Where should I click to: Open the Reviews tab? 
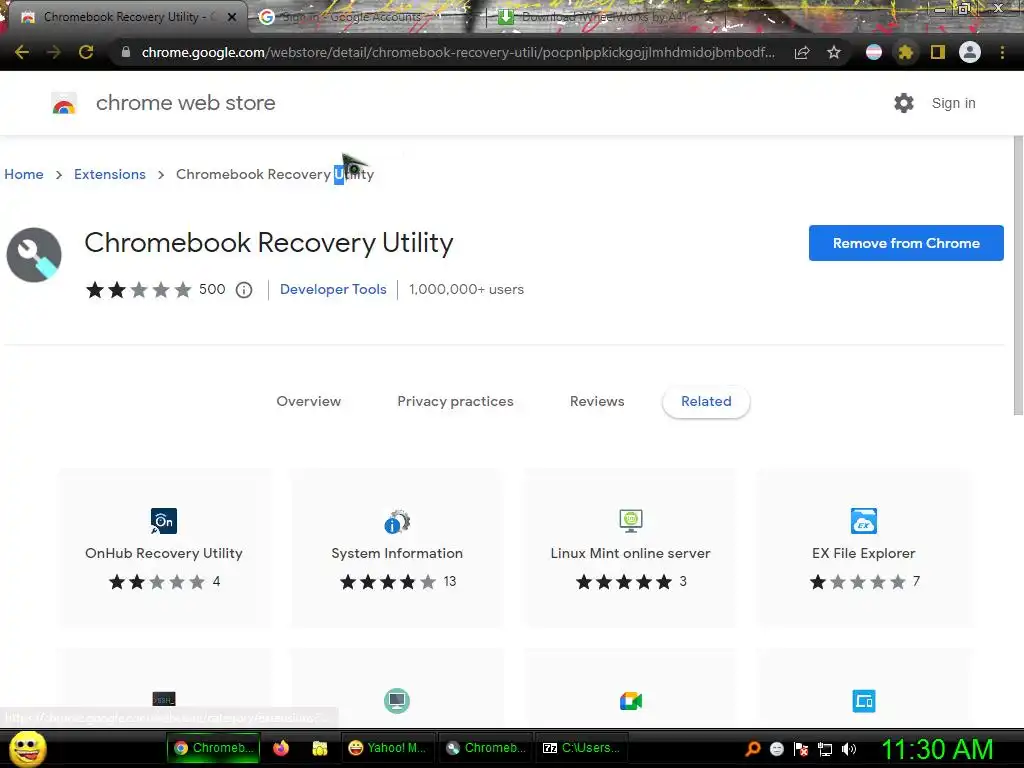[597, 402]
